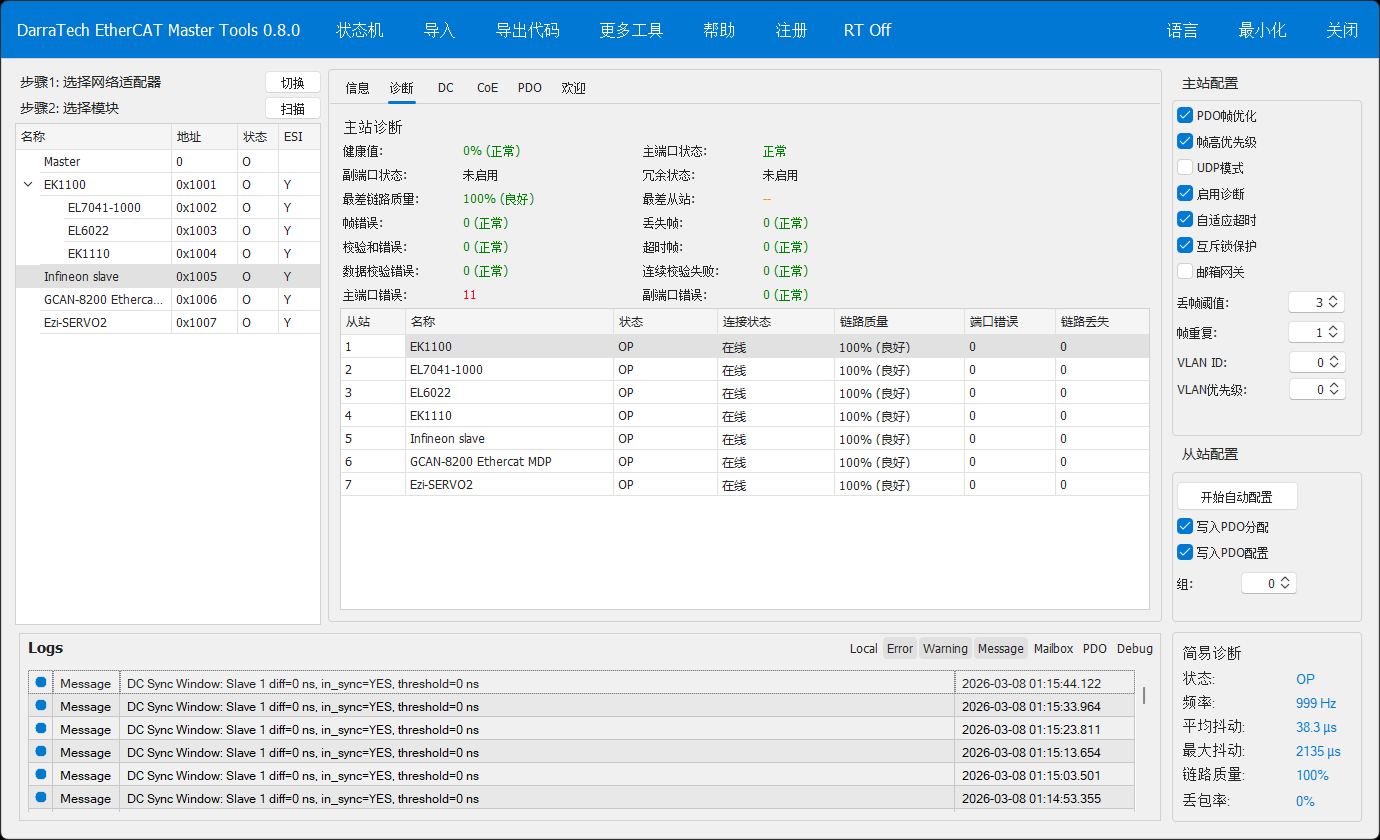
Task: Open the 导出代码 menu
Action: coord(527,30)
